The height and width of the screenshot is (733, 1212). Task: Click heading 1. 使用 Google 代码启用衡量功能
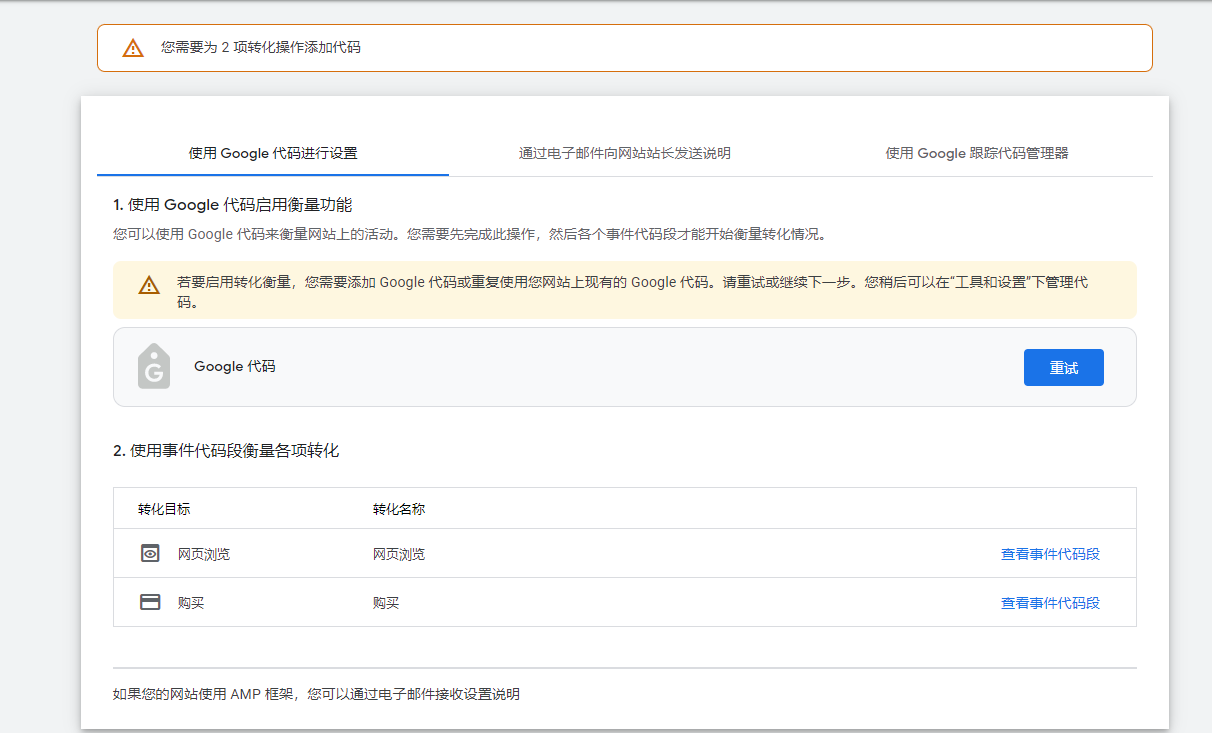pyautogui.click(x=233, y=205)
